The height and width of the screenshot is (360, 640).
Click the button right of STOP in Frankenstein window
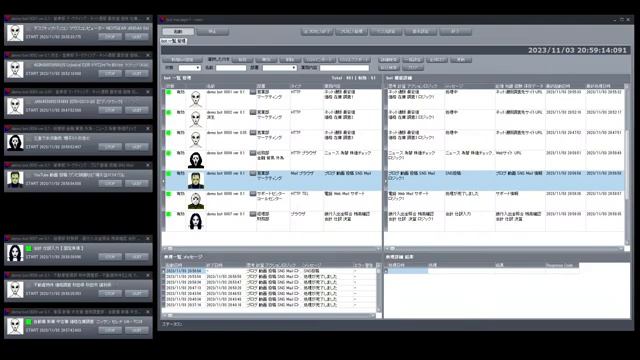[x=136, y=184]
